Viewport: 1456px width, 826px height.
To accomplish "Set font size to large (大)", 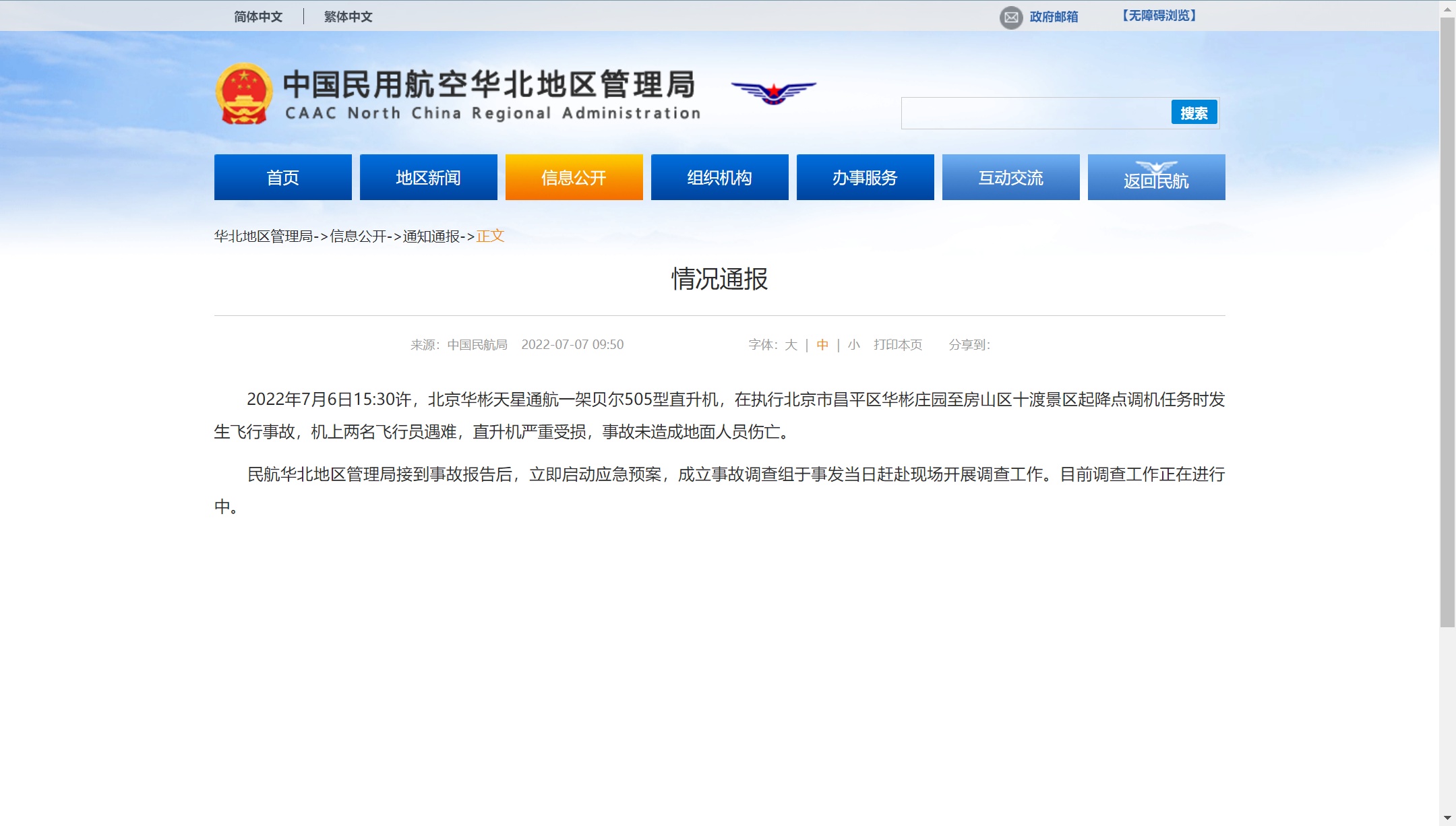I will (x=791, y=345).
